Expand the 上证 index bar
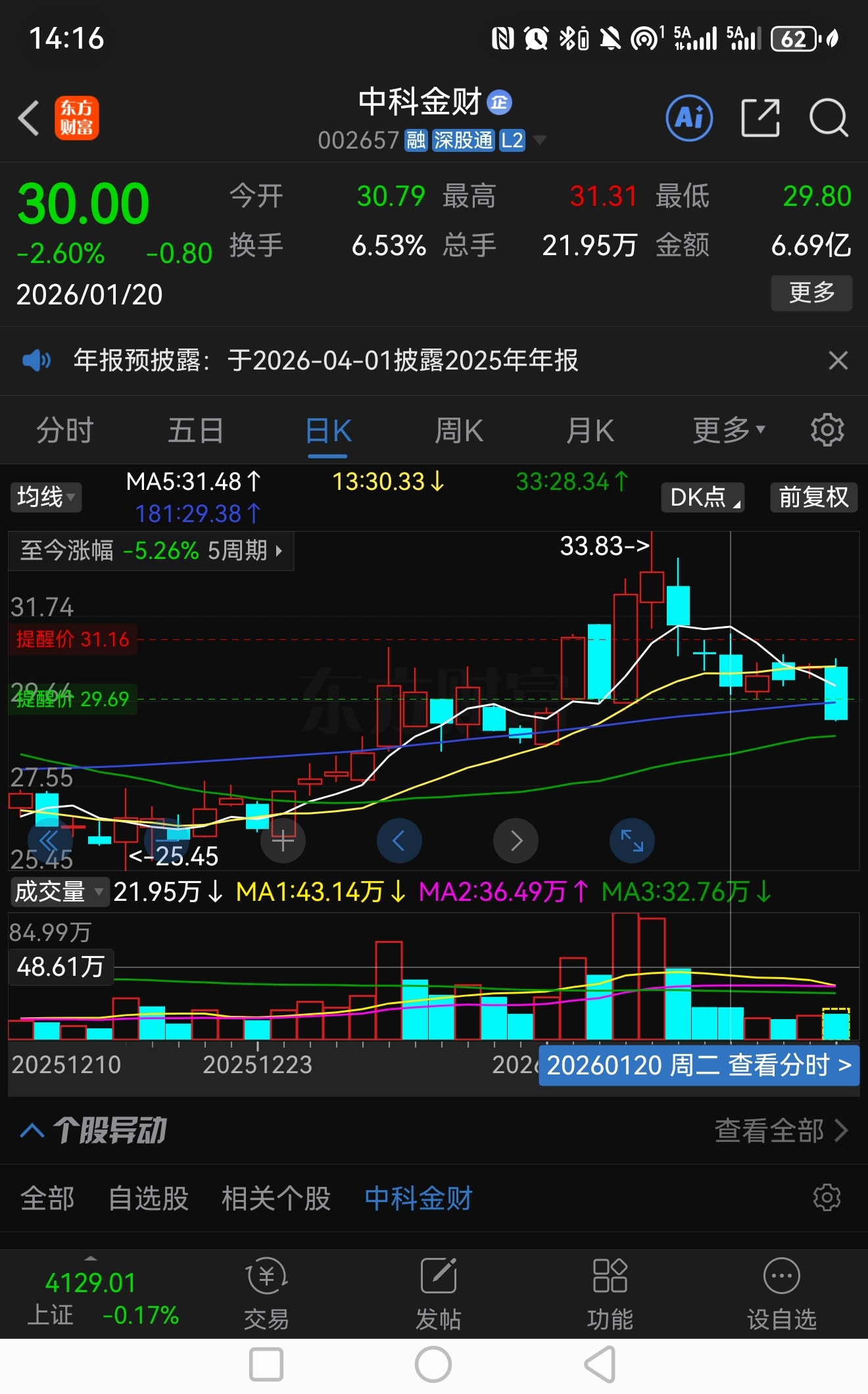Screen dimensions: 868x1394 tap(91, 1259)
